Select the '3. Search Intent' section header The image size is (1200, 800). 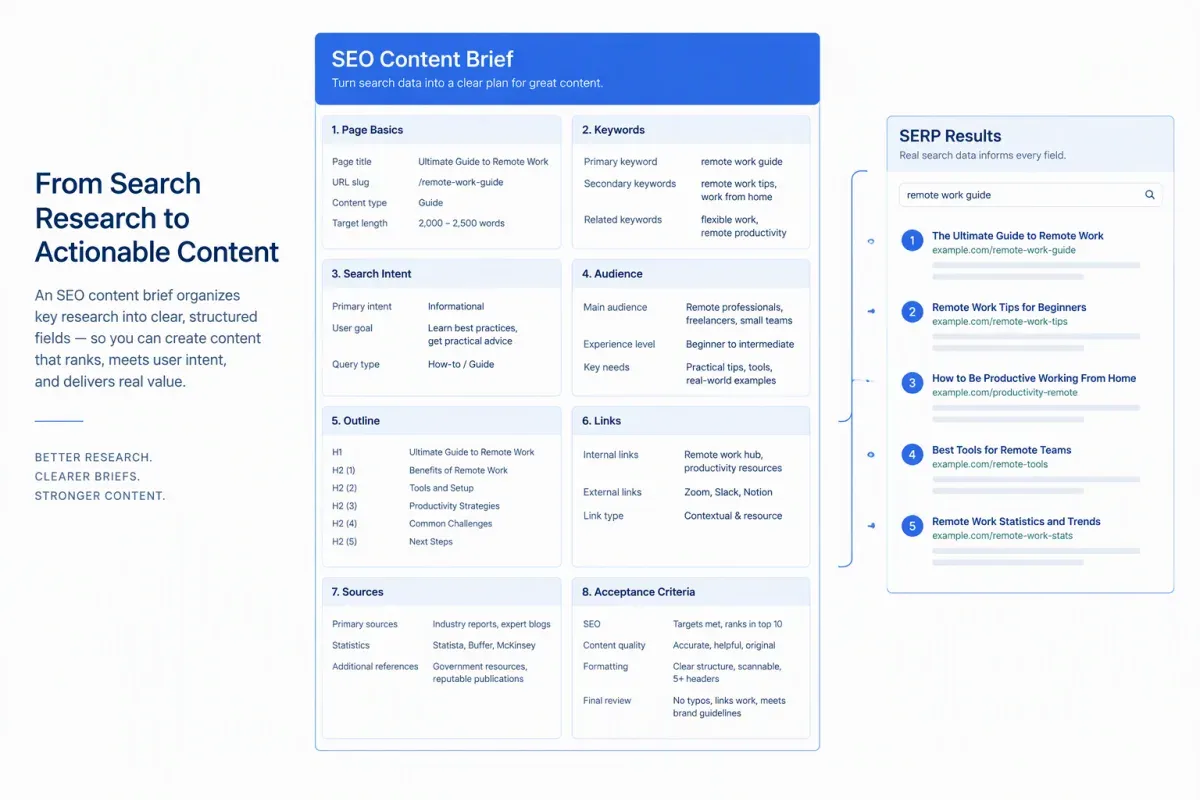point(441,274)
